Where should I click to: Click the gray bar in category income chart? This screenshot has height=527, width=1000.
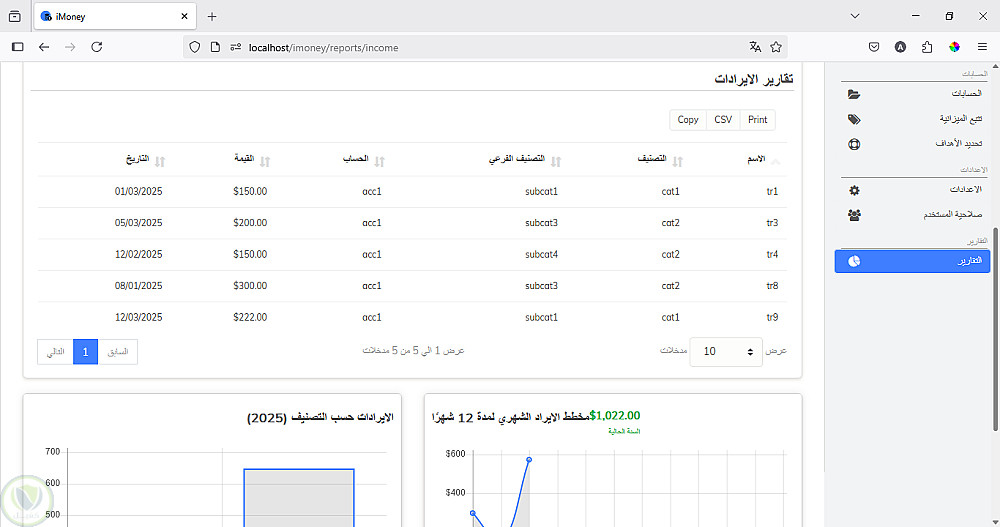(299, 498)
